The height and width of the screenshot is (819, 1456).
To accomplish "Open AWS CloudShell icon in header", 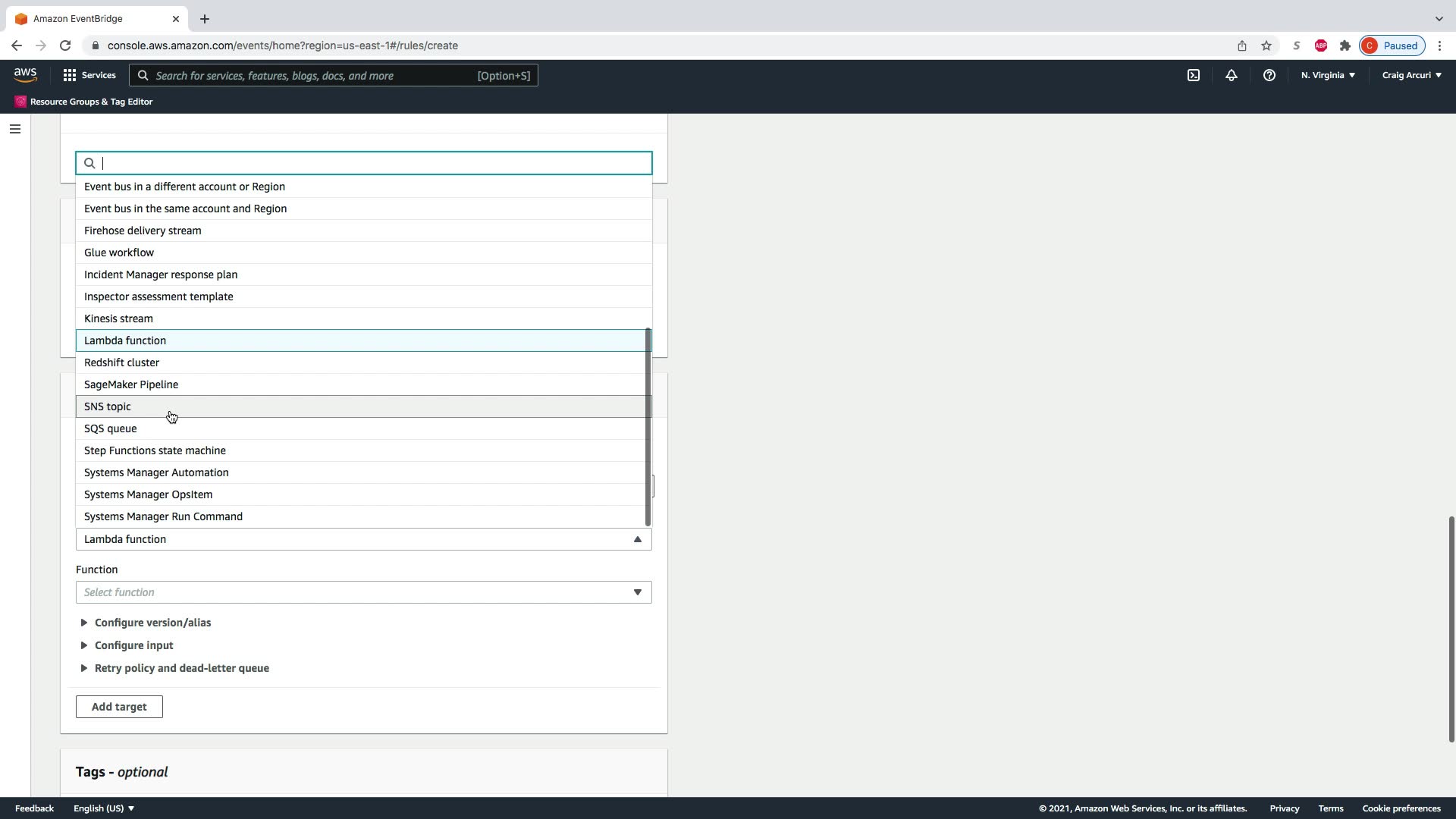I will pyautogui.click(x=1194, y=75).
